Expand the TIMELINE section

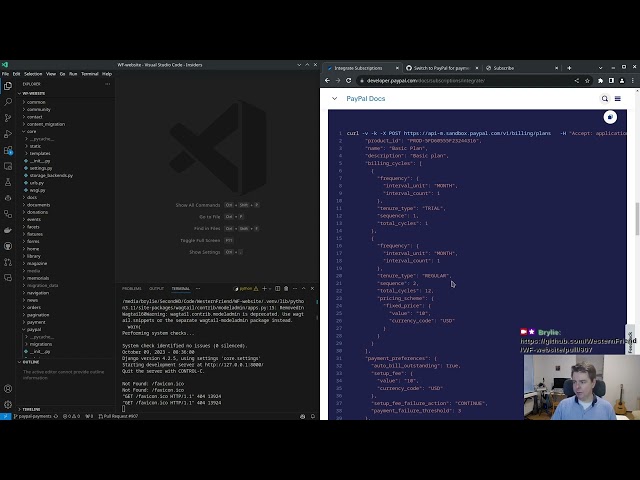[31, 409]
